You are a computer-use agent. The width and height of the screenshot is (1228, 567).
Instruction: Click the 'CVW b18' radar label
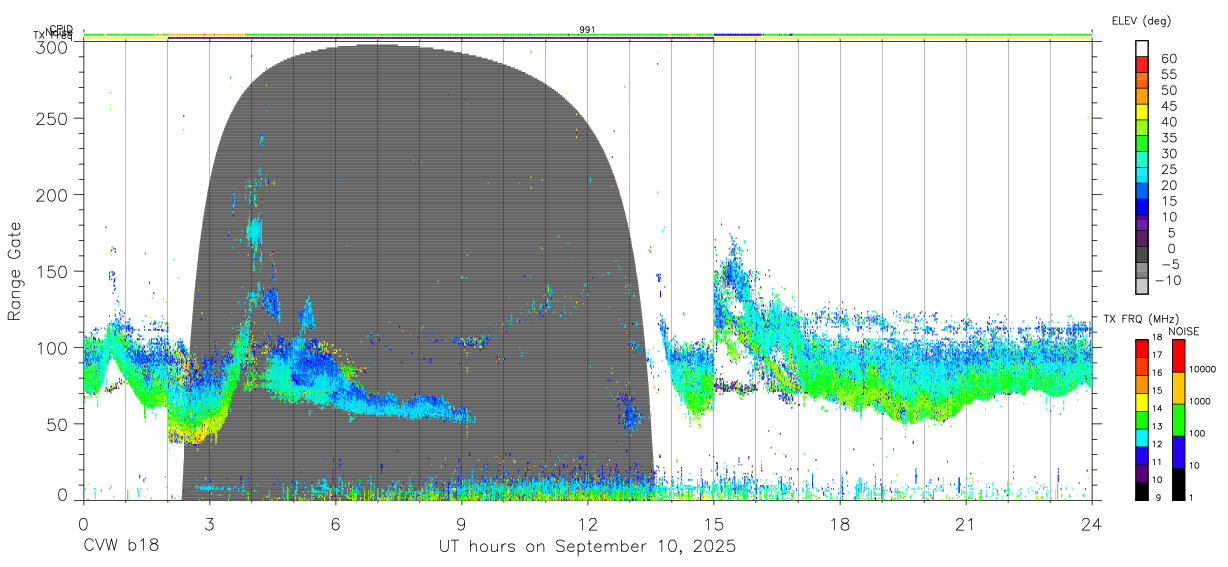tap(121, 547)
